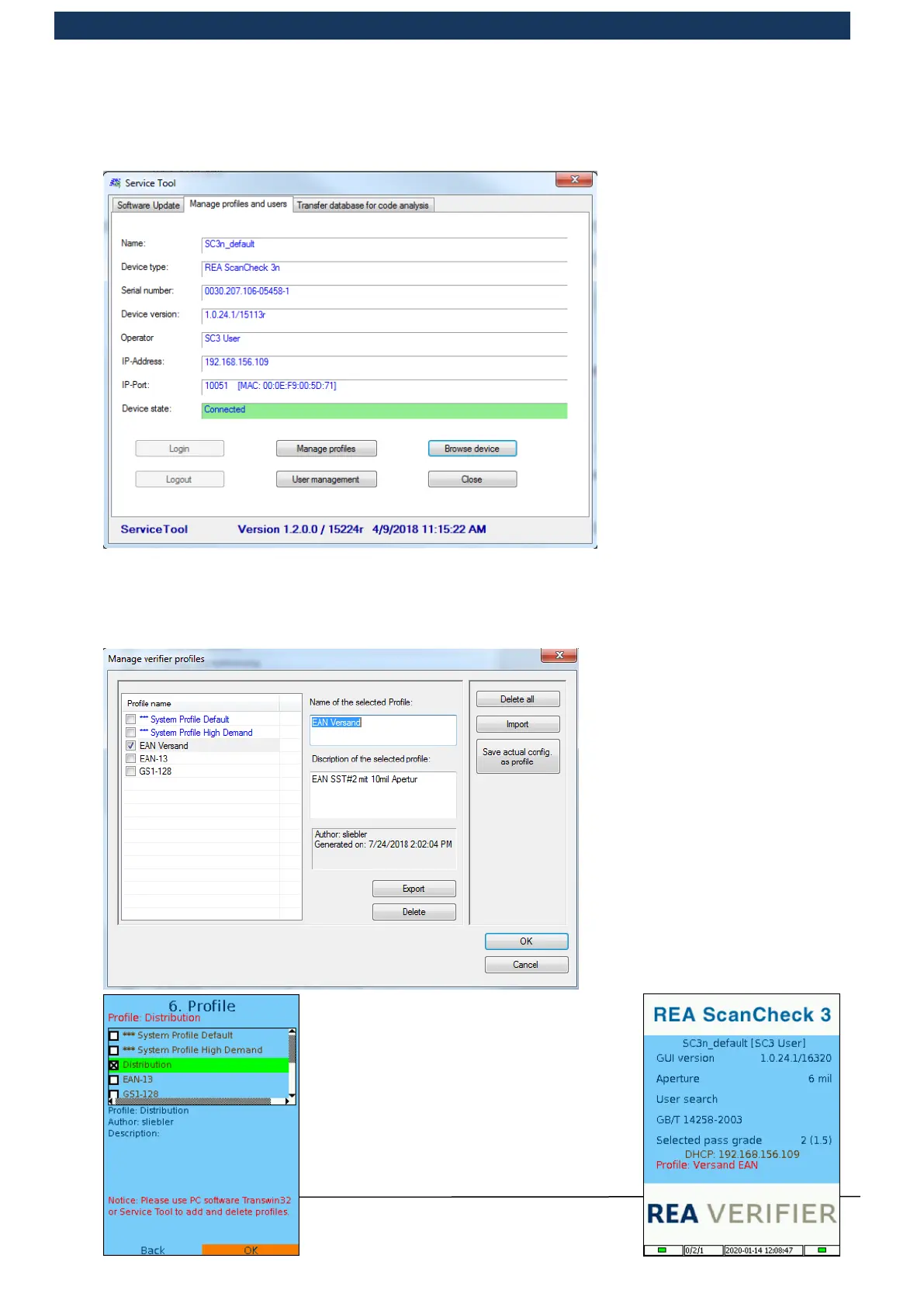The width and height of the screenshot is (924, 1307).
Task: Click orange OK on Profile screen
Action: (x=251, y=1250)
